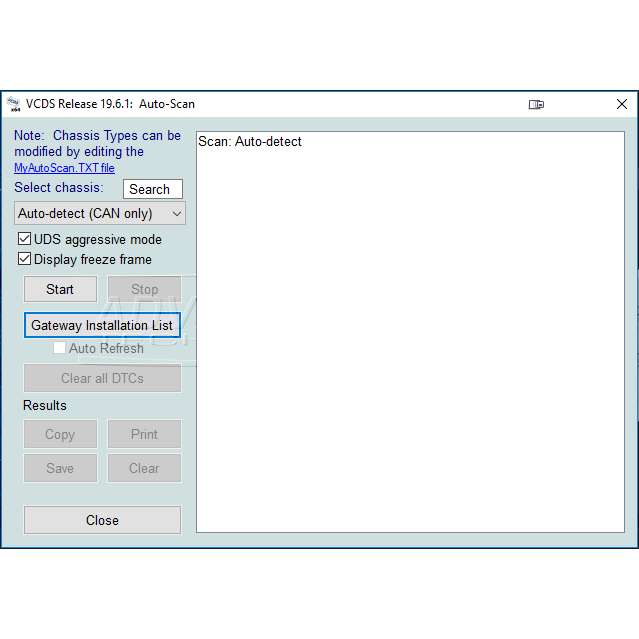The image size is (639, 639).
Task: Toggle UDS aggressive mode checkbox
Action: pyautogui.click(x=24, y=239)
